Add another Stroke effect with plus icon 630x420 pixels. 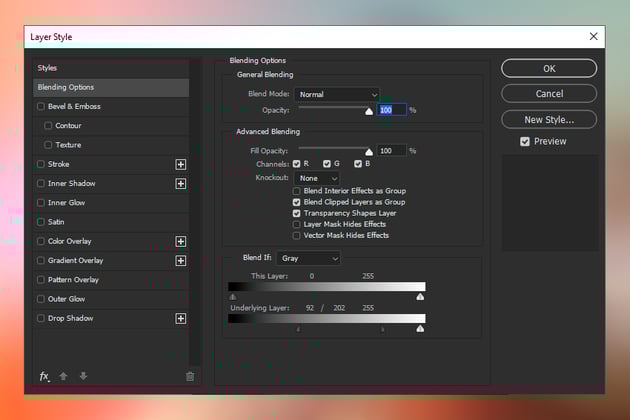(x=181, y=164)
